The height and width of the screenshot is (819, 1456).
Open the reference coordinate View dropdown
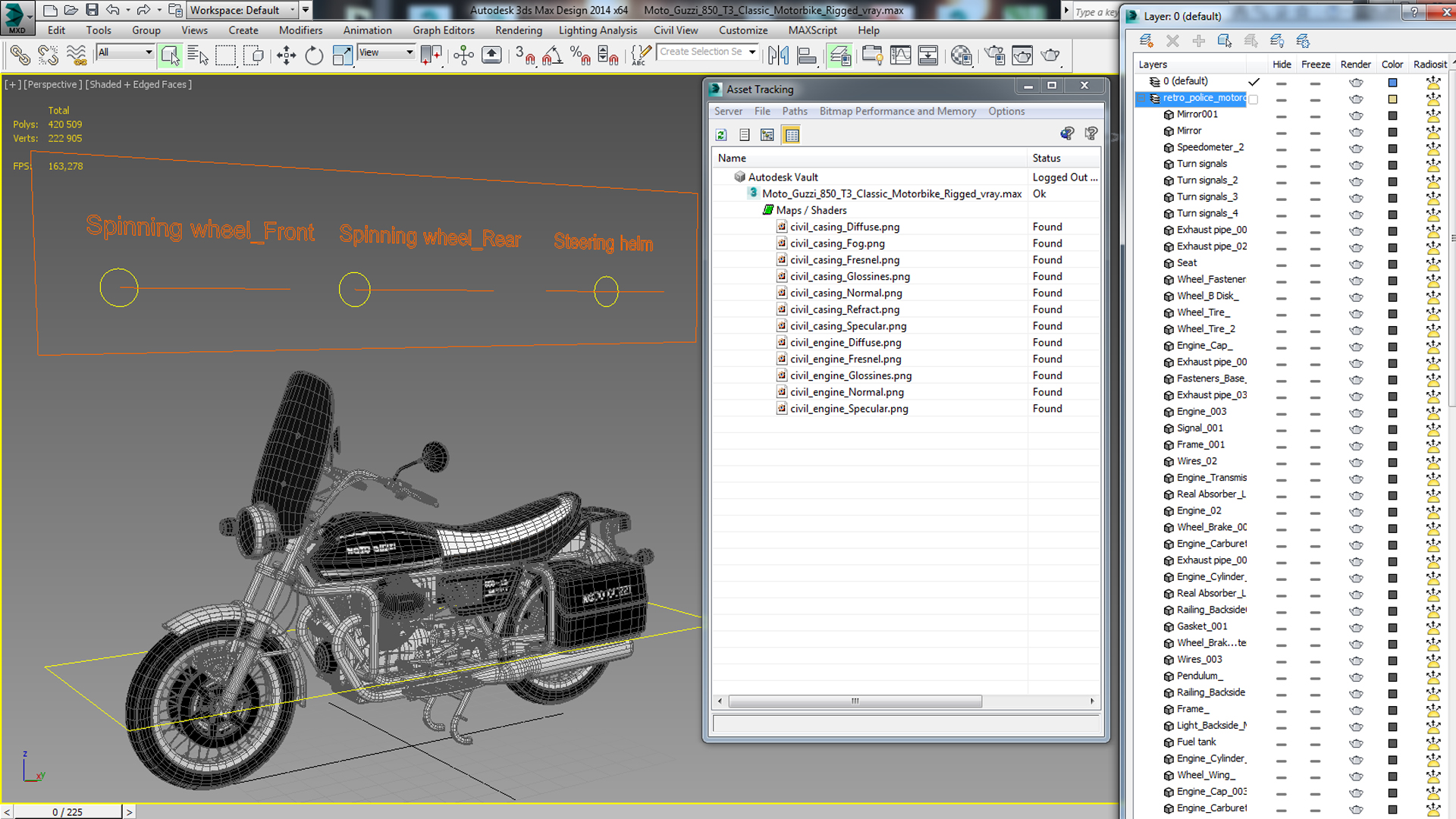tap(386, 52)
